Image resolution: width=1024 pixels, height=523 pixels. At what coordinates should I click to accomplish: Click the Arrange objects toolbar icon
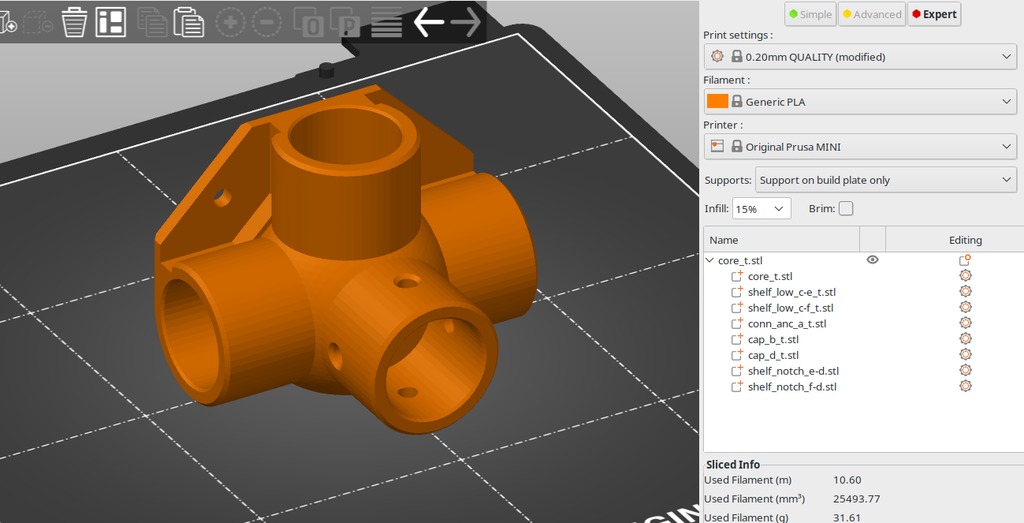(x=111, y=22)
